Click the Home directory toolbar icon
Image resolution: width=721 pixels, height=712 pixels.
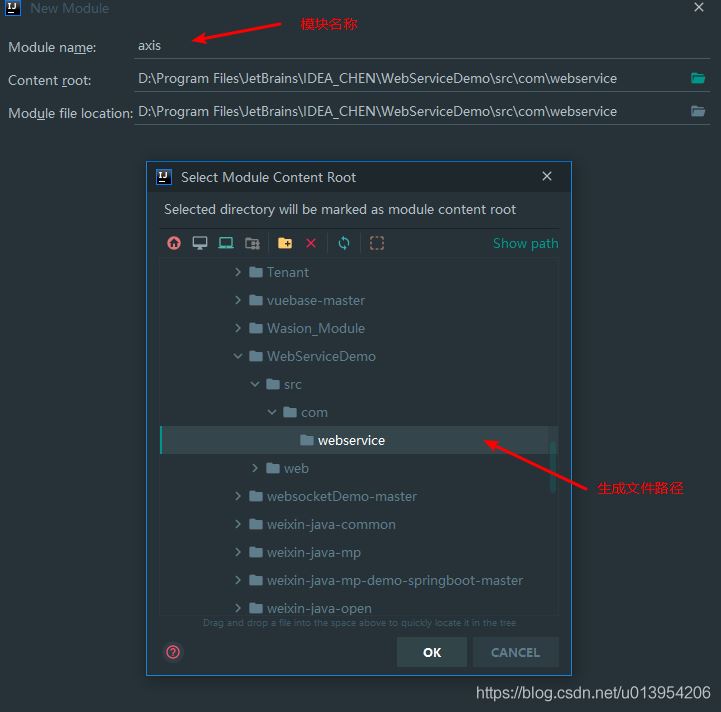tap(174, 243)
